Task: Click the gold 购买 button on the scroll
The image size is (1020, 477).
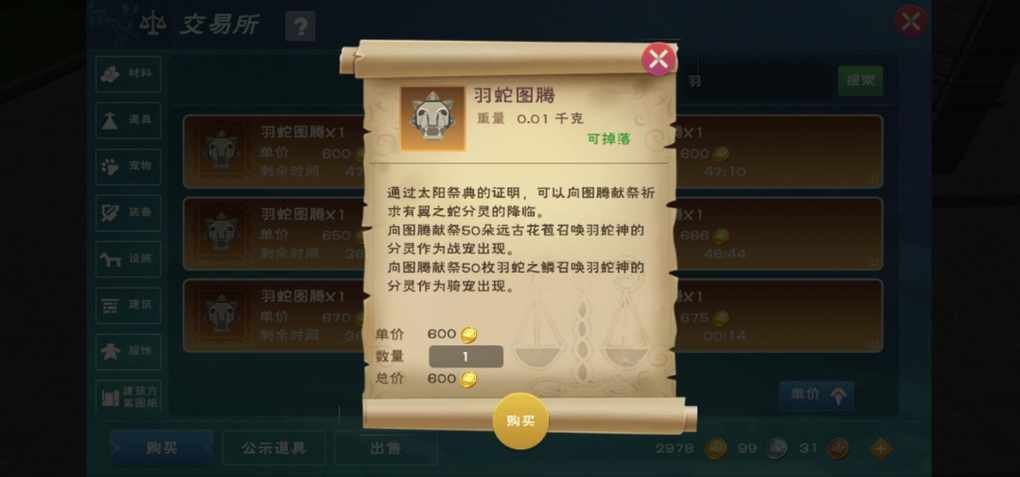Action: coord(520,421)
